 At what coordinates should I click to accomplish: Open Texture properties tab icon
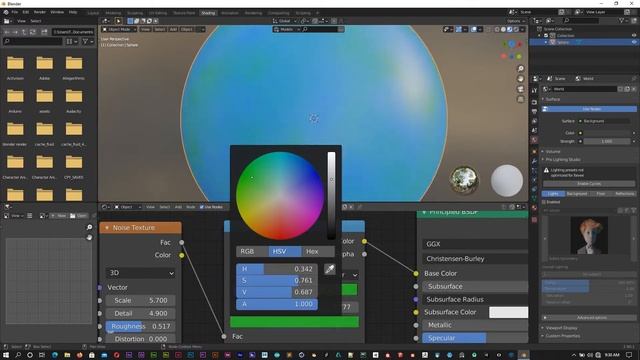click(x=534, y=220)
